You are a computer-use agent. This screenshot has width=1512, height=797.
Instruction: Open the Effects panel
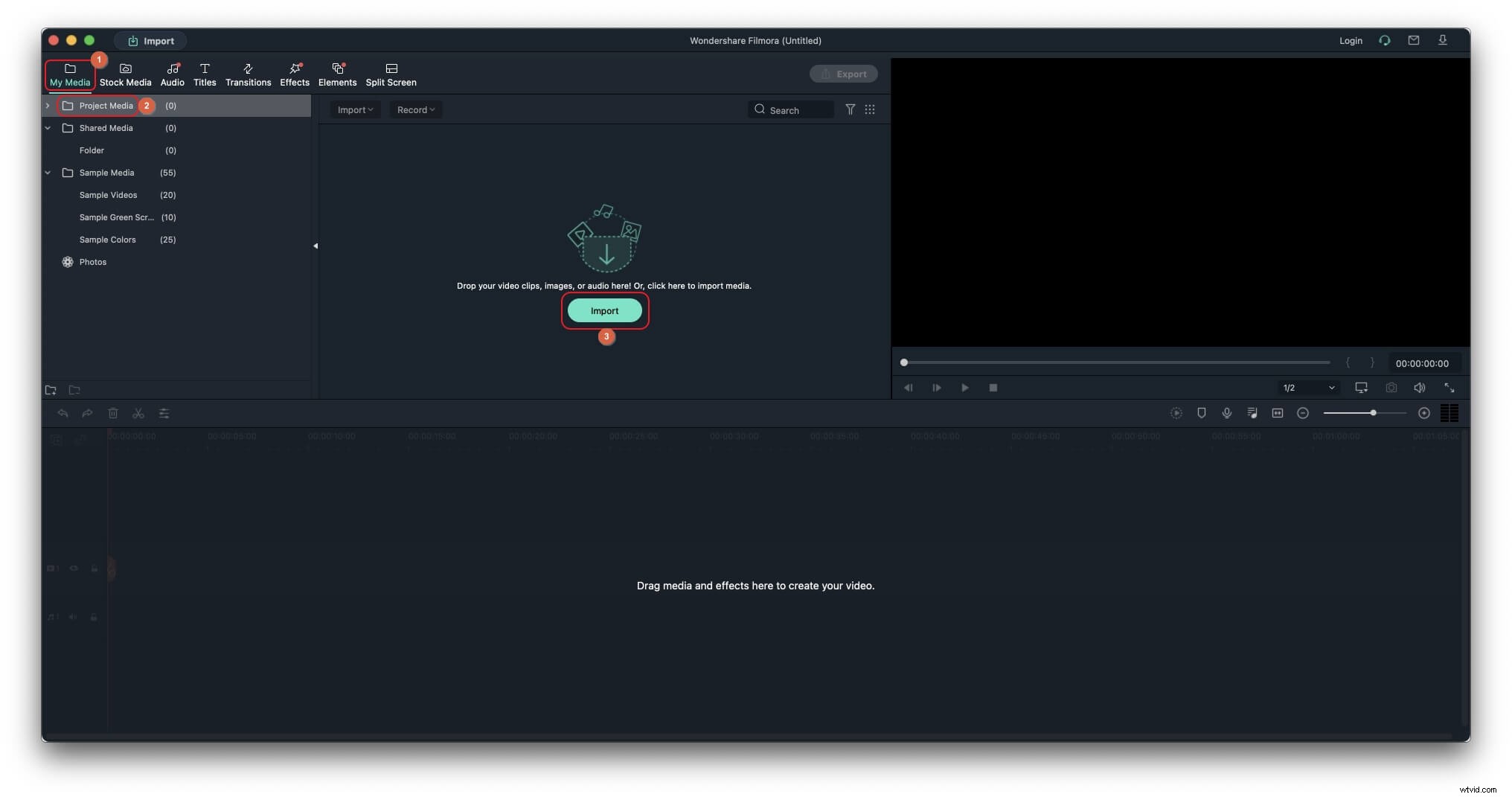[x=294, y=74]
